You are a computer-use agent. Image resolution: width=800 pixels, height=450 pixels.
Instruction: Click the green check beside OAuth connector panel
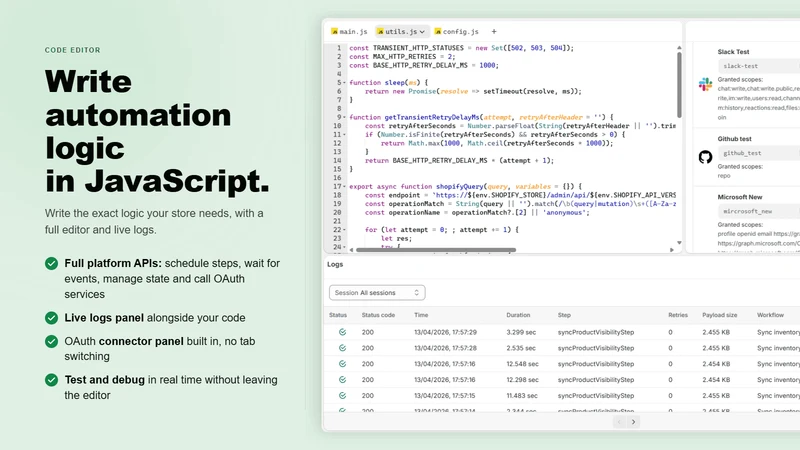[x=51, y=341]
